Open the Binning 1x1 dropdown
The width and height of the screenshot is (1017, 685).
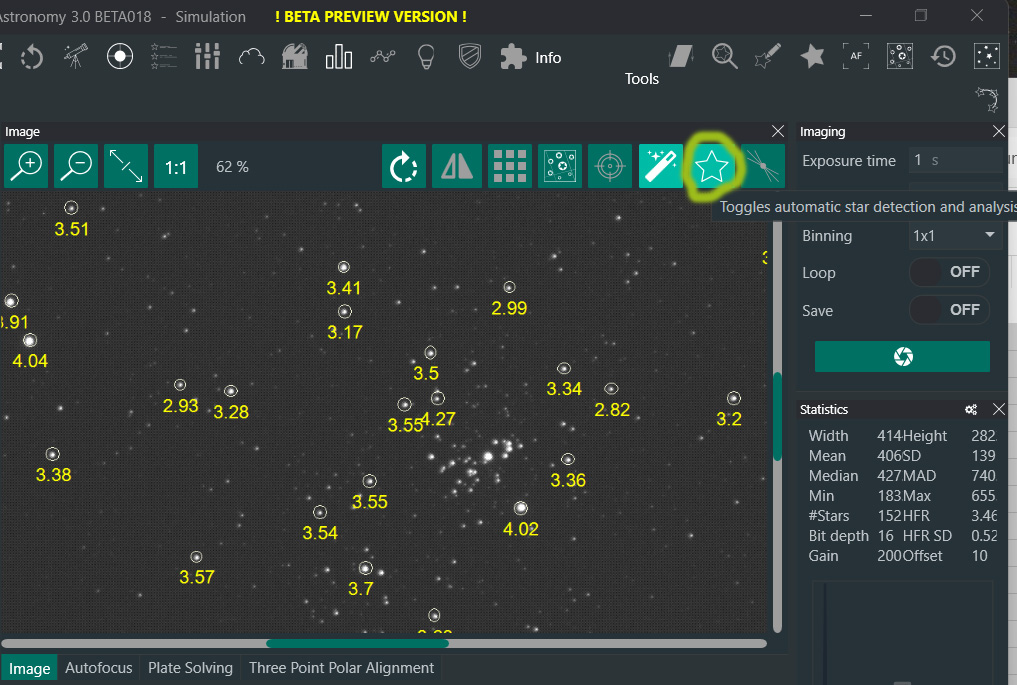(955, 236)
